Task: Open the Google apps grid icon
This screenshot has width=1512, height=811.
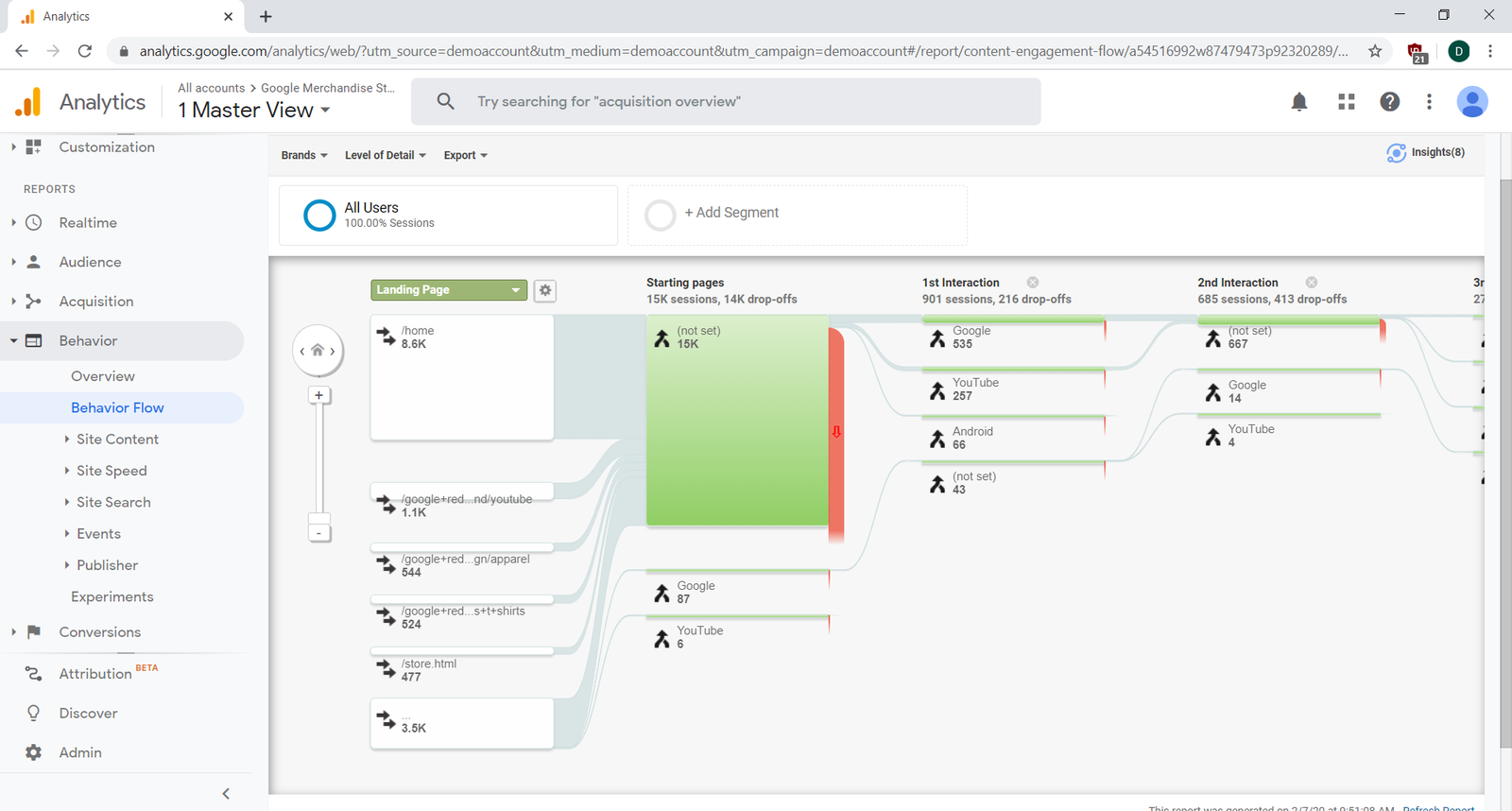Action: [1347, 102]
